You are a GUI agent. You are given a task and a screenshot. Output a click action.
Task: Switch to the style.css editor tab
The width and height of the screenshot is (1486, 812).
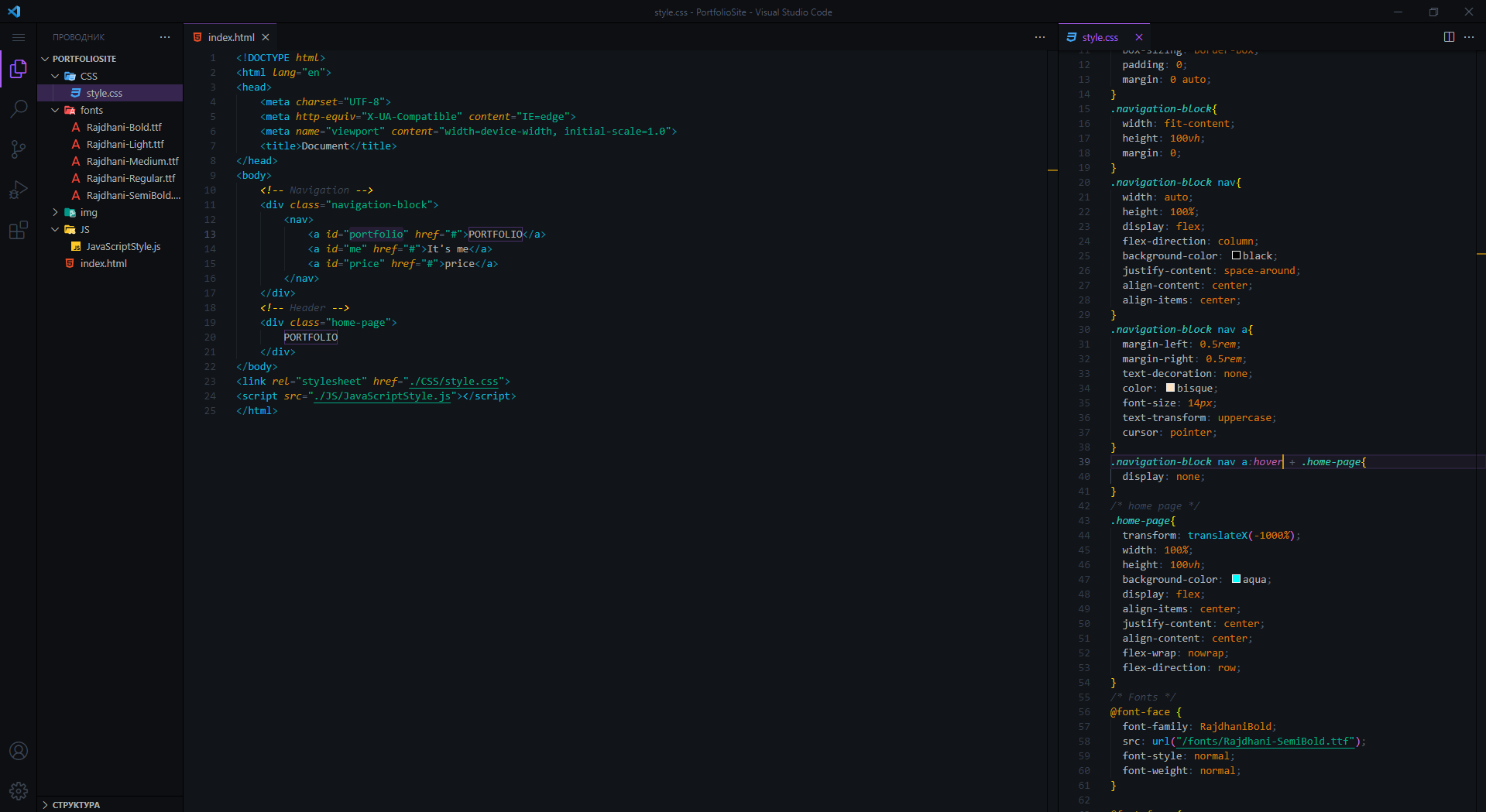point(1100,37)
